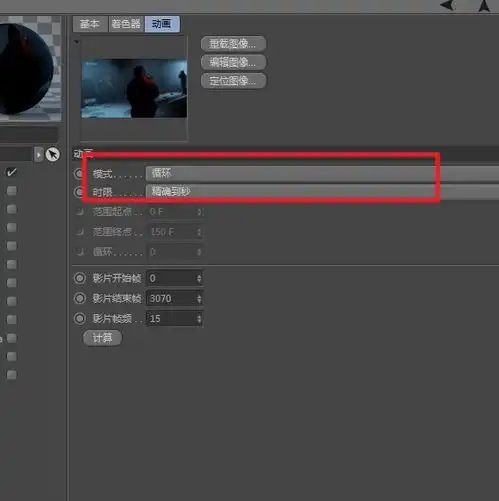Toggle the keyframe dot next to 影片开始帧
The height and width of the screenshot is (501, 499).
point(80,278)
